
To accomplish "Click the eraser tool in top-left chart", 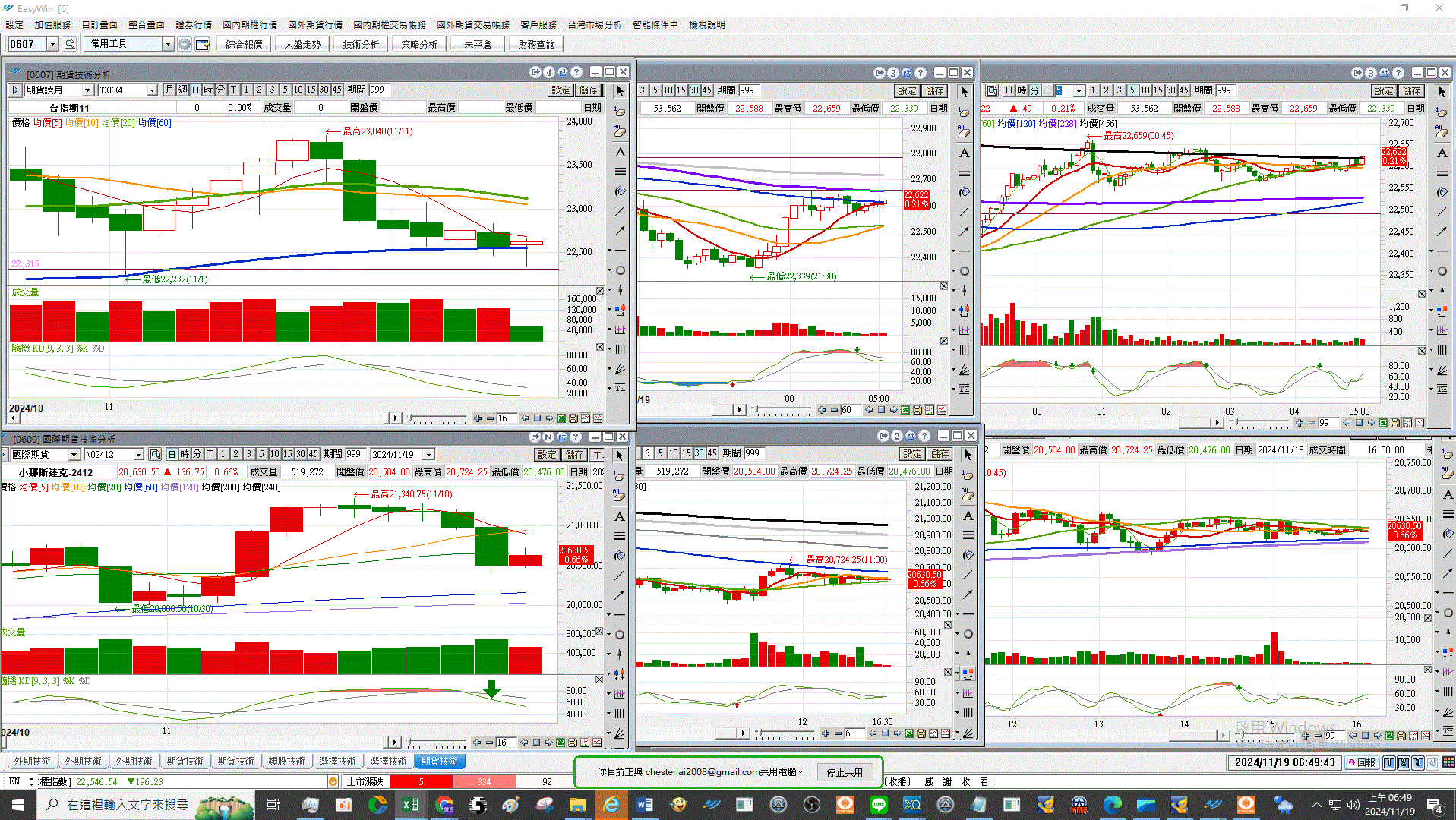I will (x=620, y=112).
